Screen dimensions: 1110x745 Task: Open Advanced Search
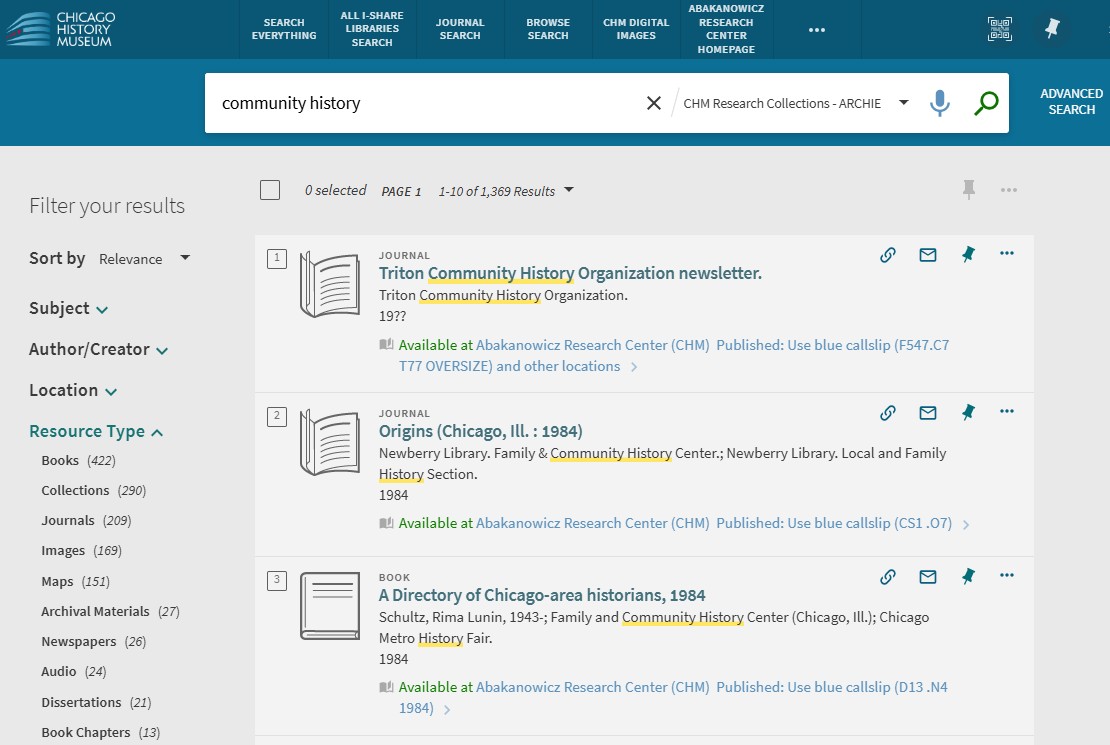tap(1071, 102)
